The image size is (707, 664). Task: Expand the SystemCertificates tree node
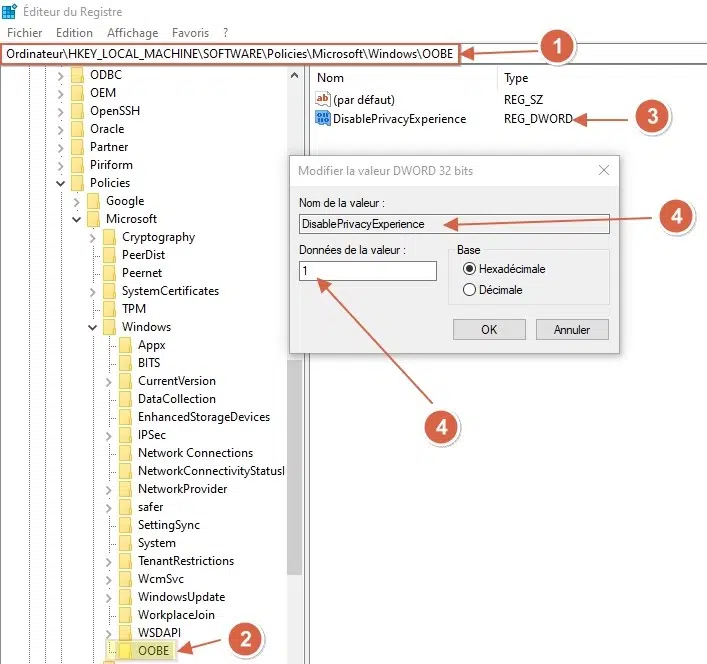(92, 291)
